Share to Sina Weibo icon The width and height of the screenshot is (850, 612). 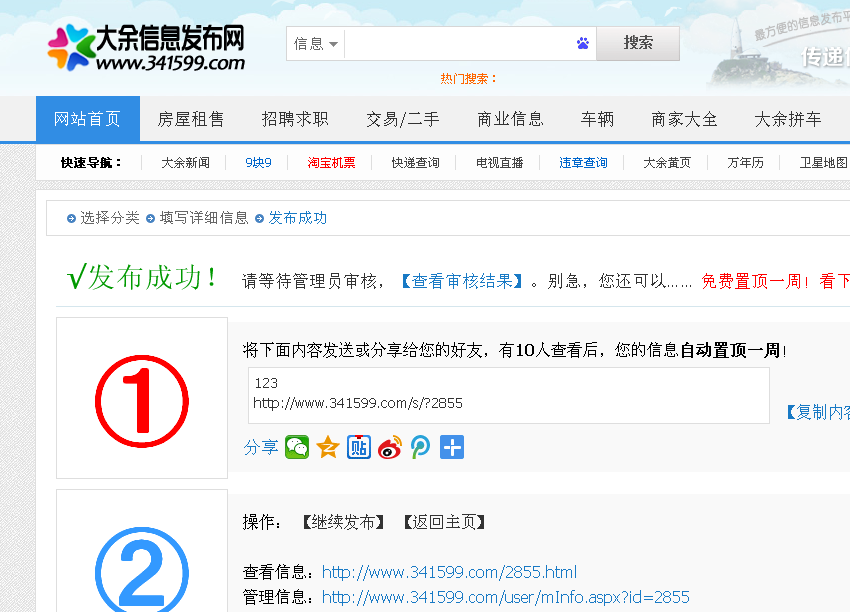coord(390,447)
